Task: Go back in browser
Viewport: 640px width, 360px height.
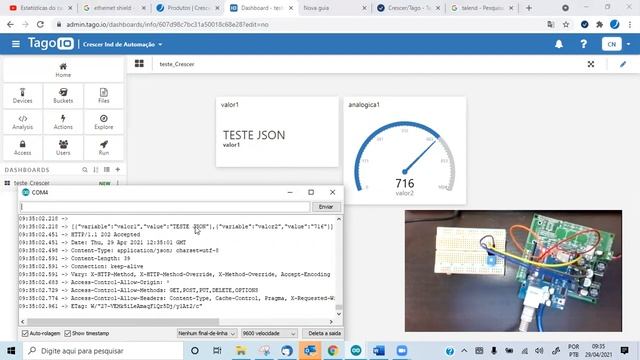Action: coord(10,24)
